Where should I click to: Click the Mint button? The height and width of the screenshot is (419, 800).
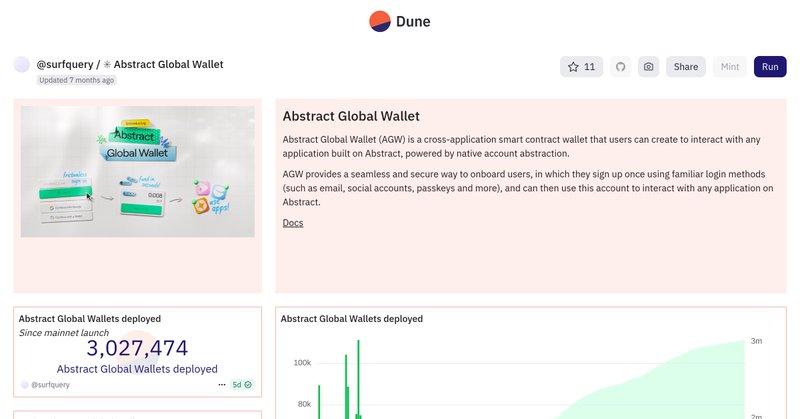tap(730, 67)
